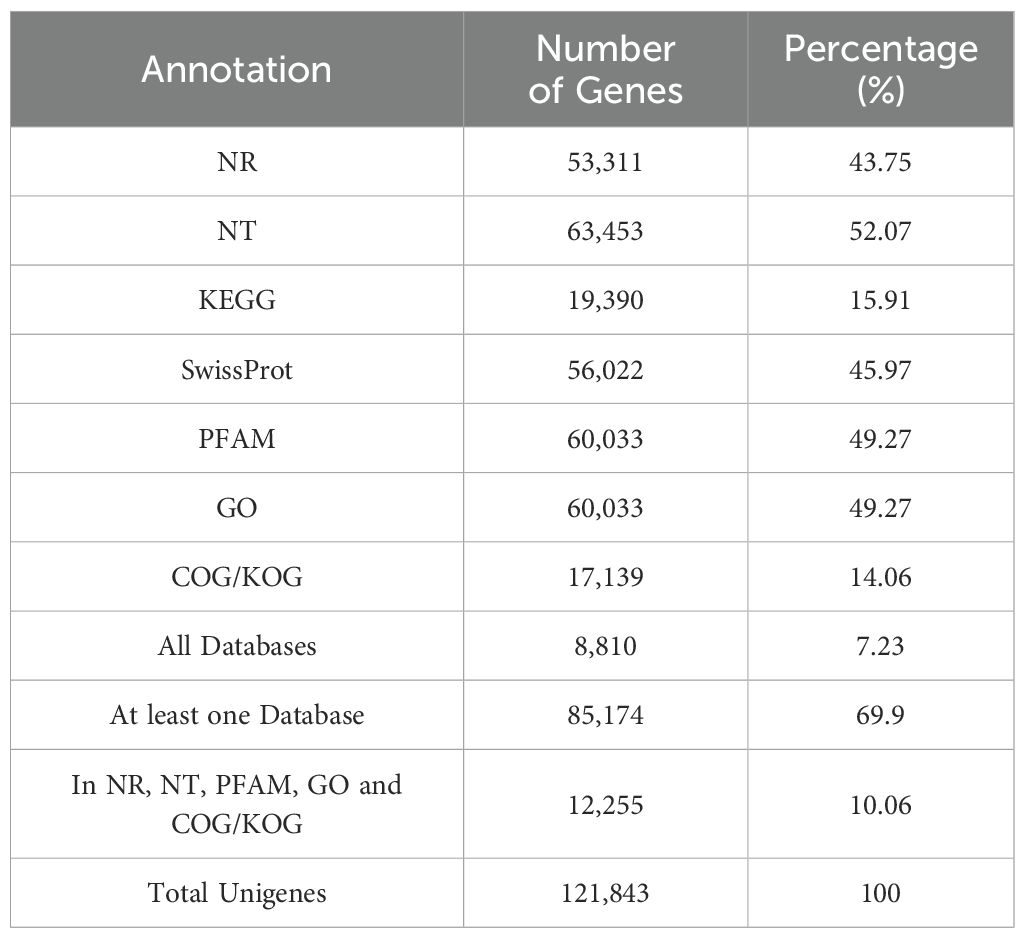Viewport: 1025px width, 938px height.
Task: Click the percentage value 69.9
Action: 880,715
